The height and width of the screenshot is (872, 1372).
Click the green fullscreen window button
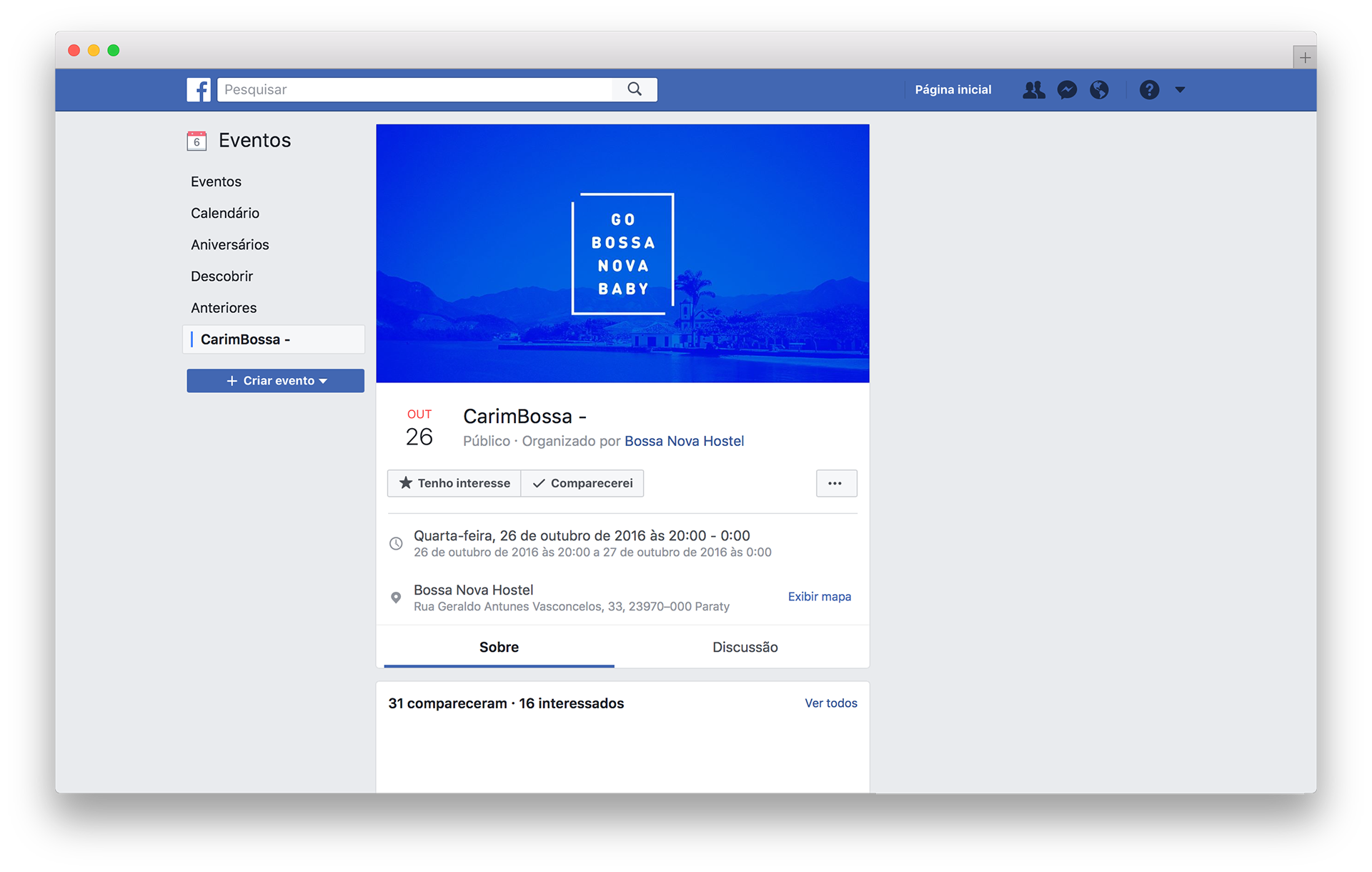pyautogui.click(x=114, y=50)
